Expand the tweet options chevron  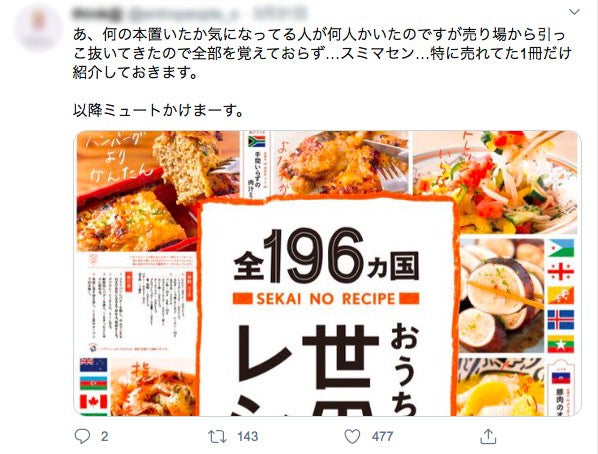coord(574,12)
